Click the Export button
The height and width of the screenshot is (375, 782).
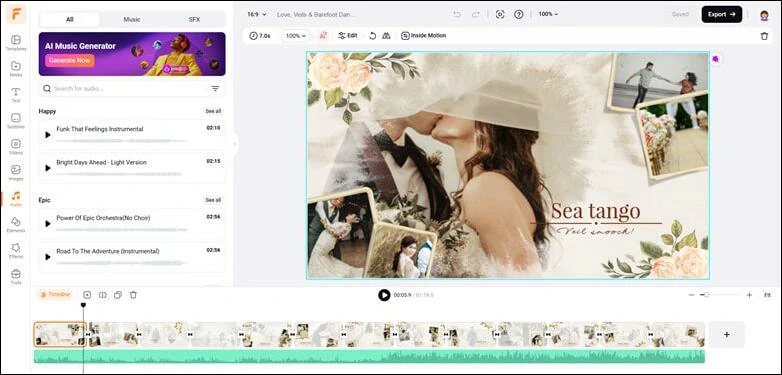click(722, 14)
